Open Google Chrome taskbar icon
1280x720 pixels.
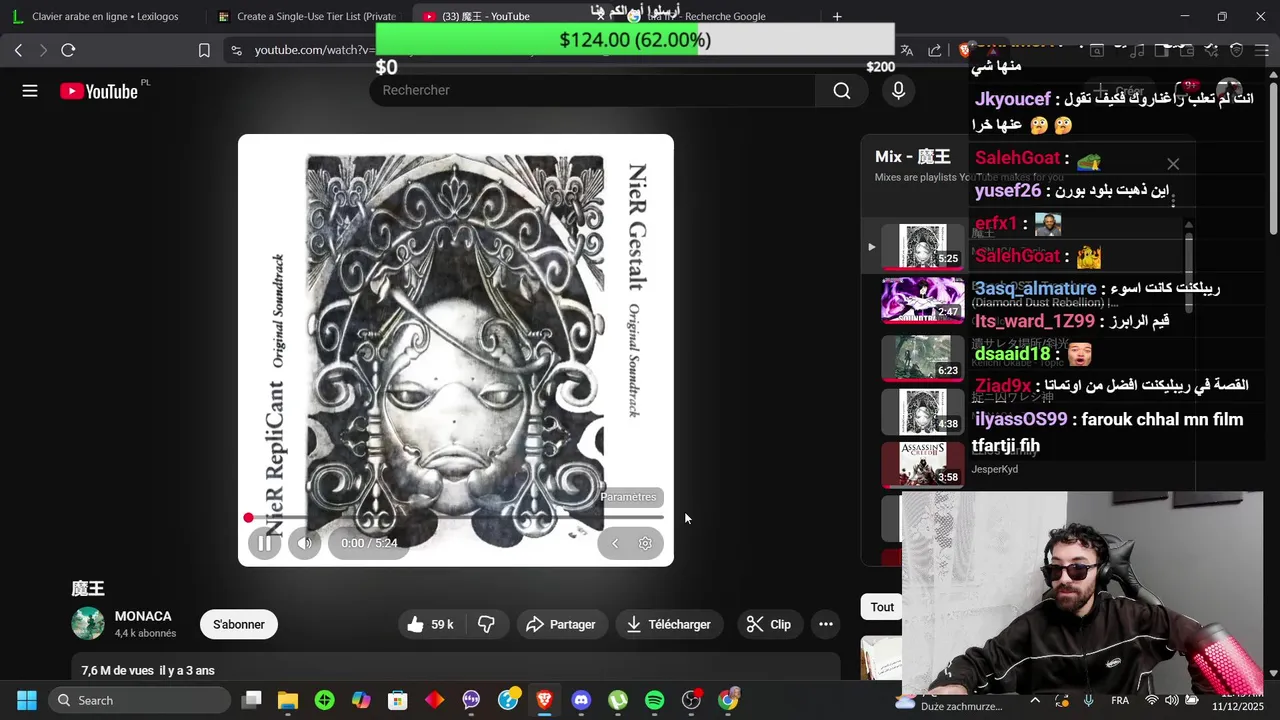(x=728, y=700)
